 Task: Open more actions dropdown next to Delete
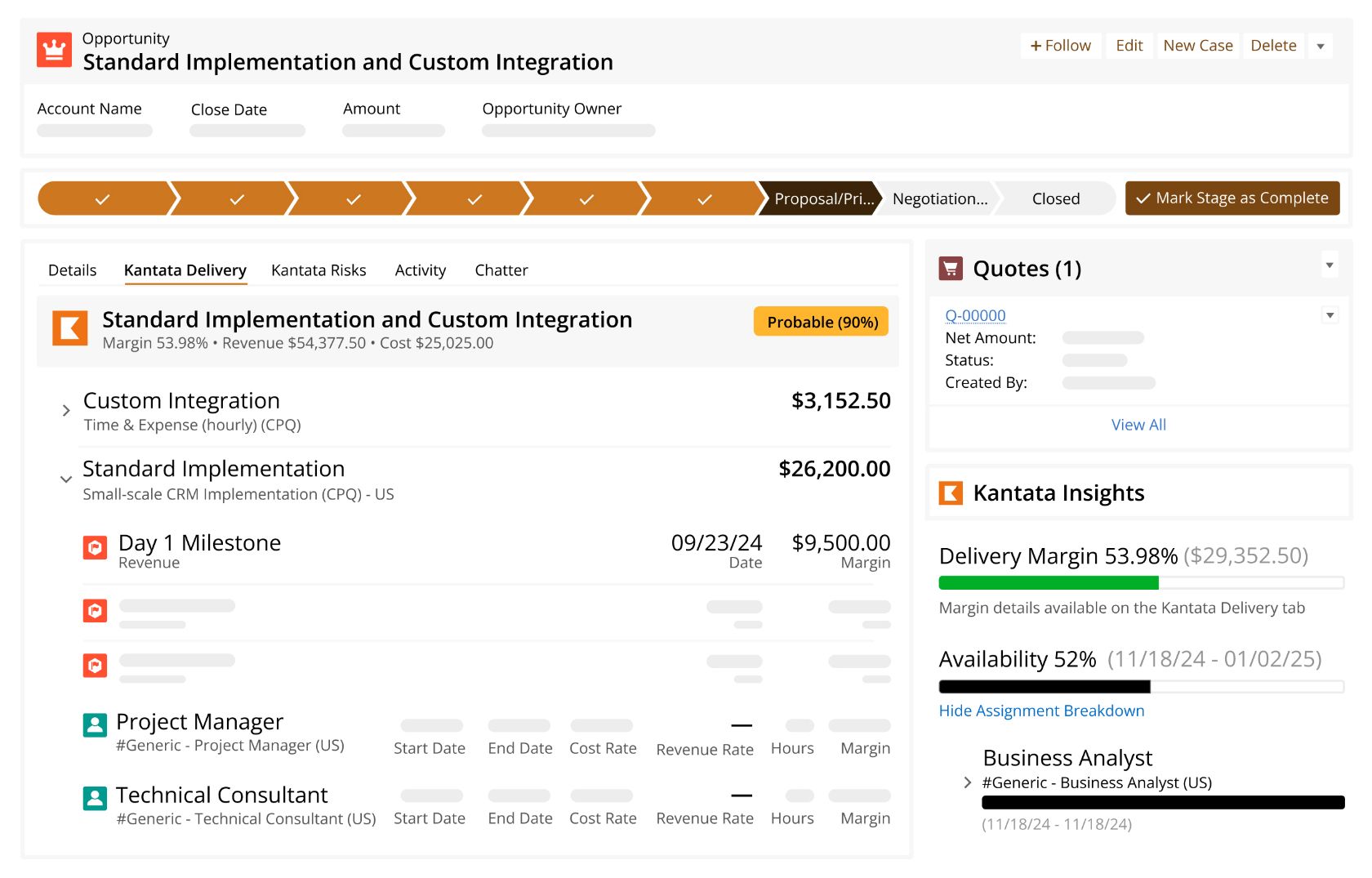(x=1321, y=46)
